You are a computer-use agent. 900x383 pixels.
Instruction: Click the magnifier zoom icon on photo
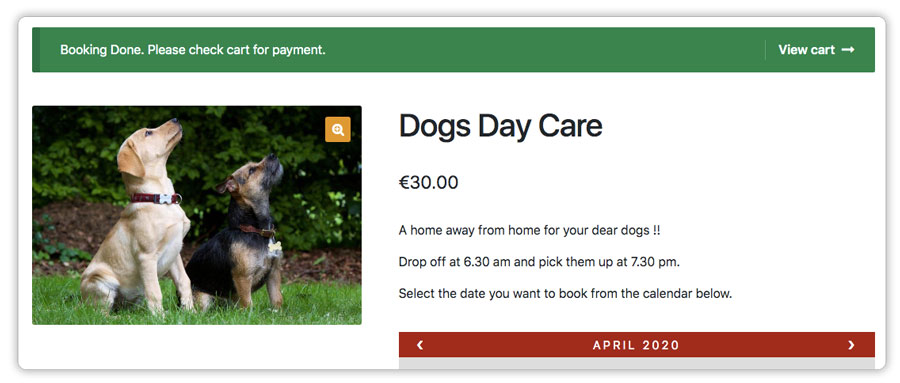[x=338, y=130]
